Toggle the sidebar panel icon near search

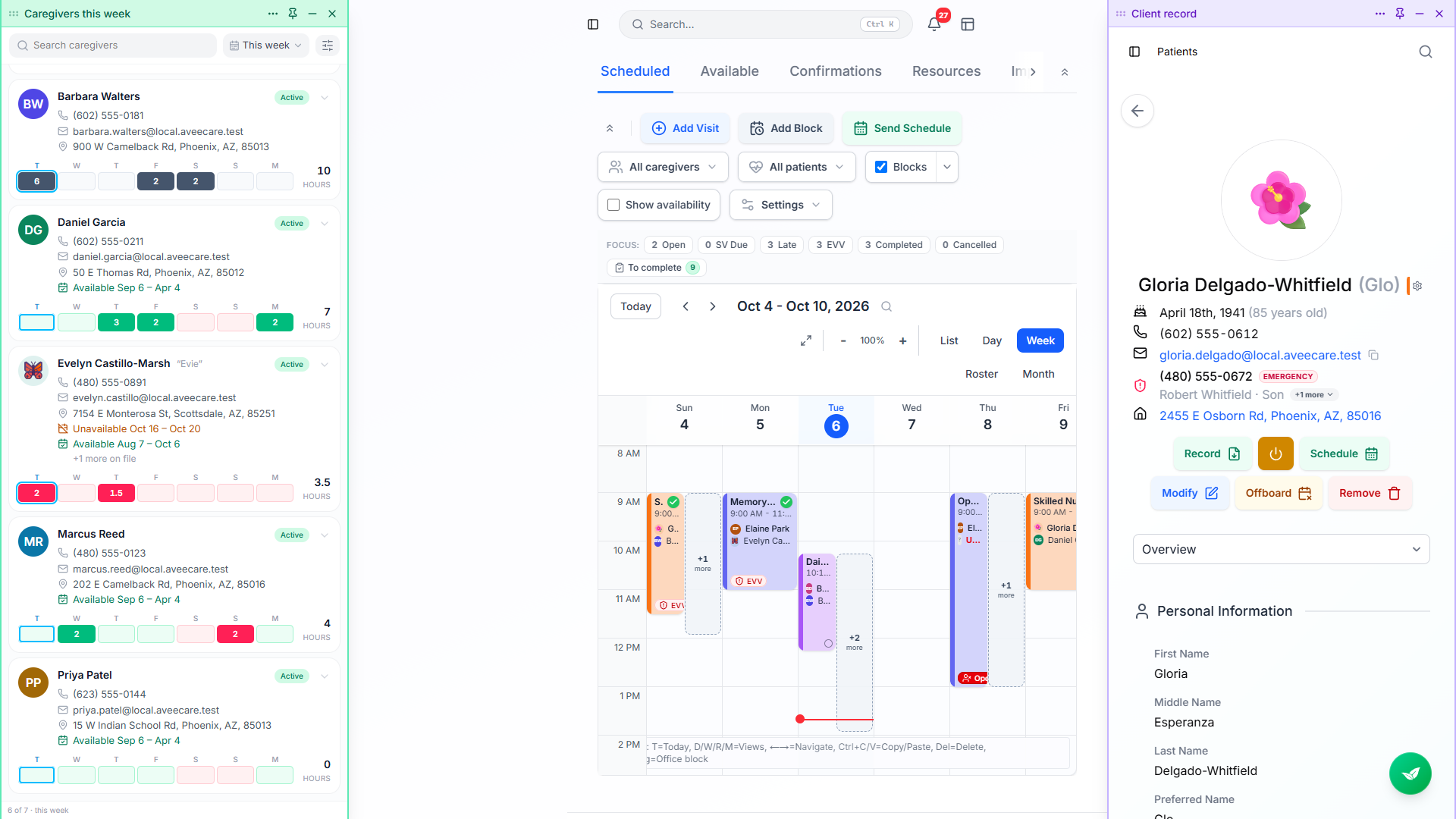[x=593, y=24]
